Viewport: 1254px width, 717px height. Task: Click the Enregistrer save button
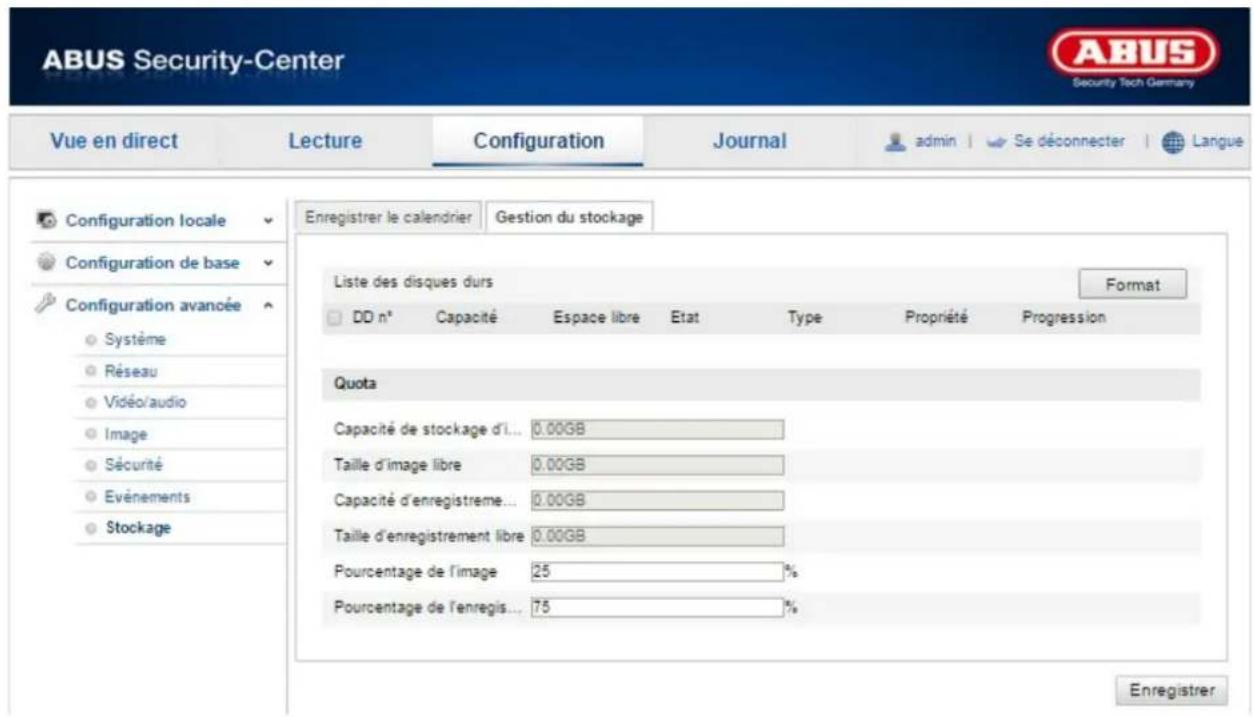pos(1171,690)
